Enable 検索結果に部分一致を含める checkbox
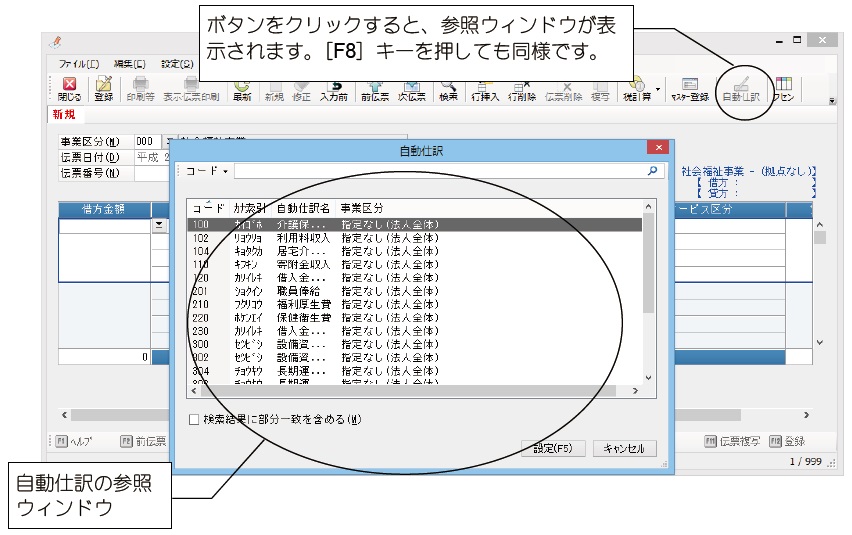Viewport: 852px width, 535px height. tap(194, 420)
